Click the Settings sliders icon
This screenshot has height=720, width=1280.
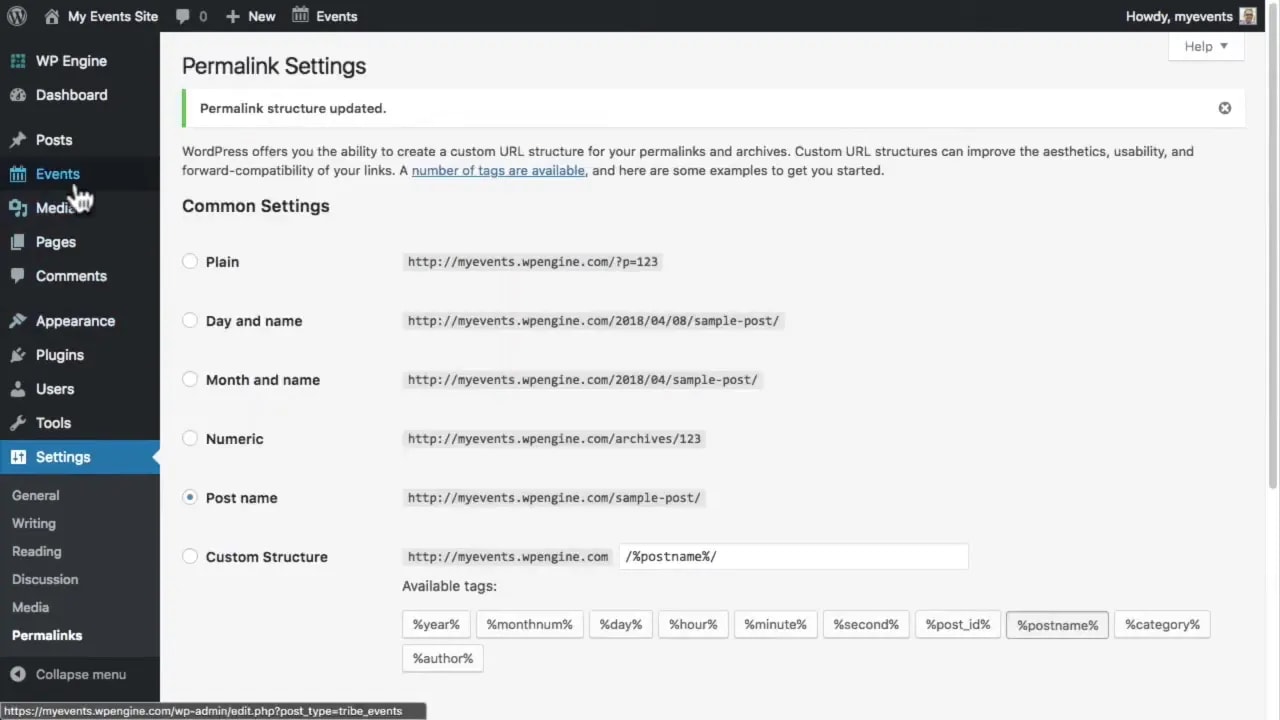coord(18,457)
